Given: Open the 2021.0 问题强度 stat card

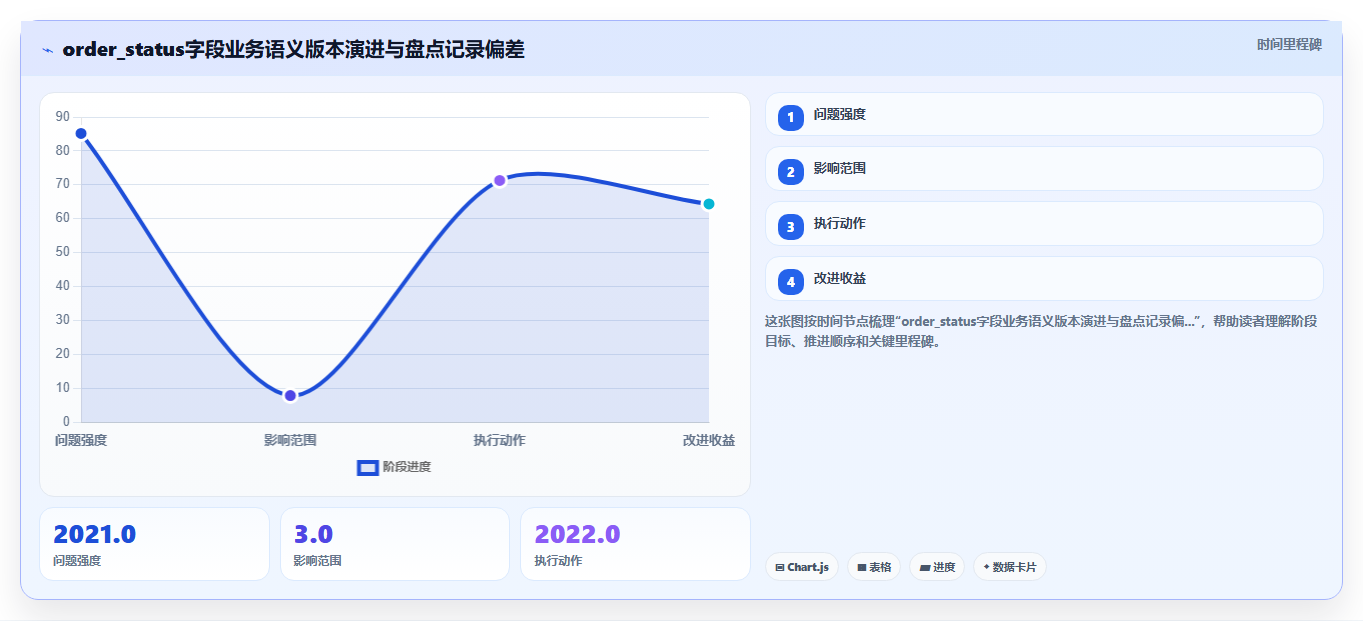Looking at the screenshot, I should pos(154,544).
